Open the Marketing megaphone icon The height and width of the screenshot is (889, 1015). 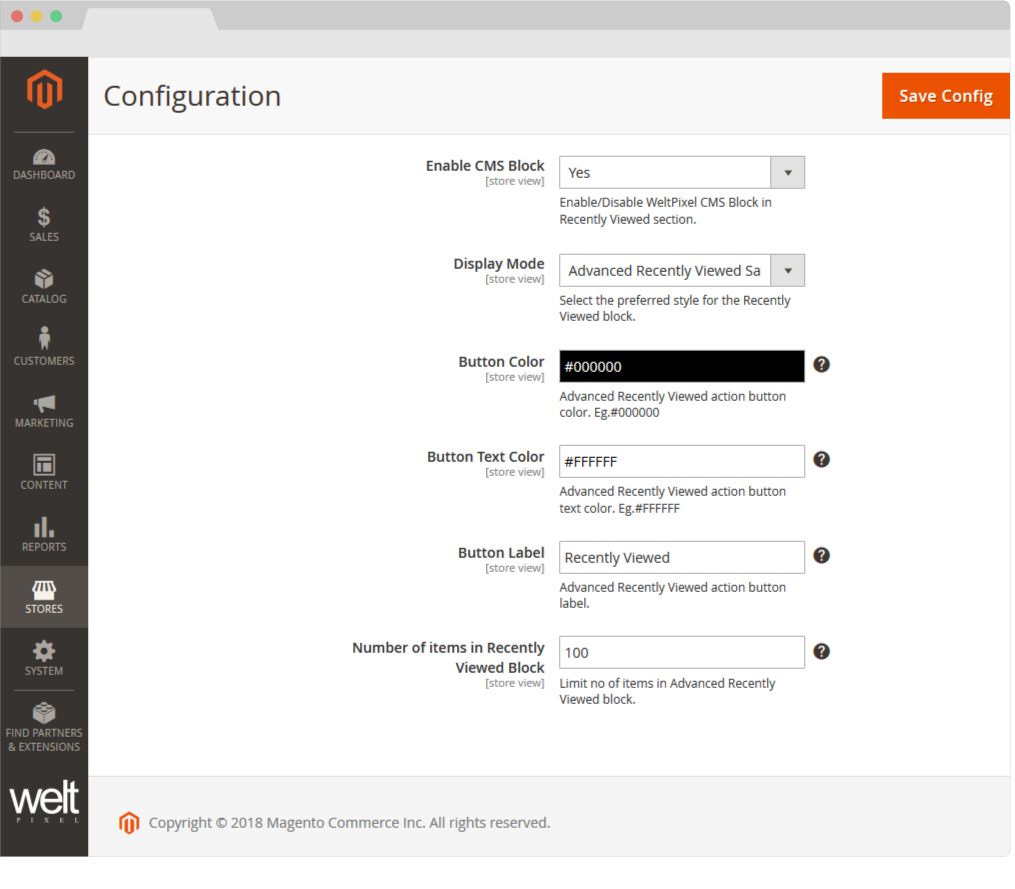coord(44,404)
